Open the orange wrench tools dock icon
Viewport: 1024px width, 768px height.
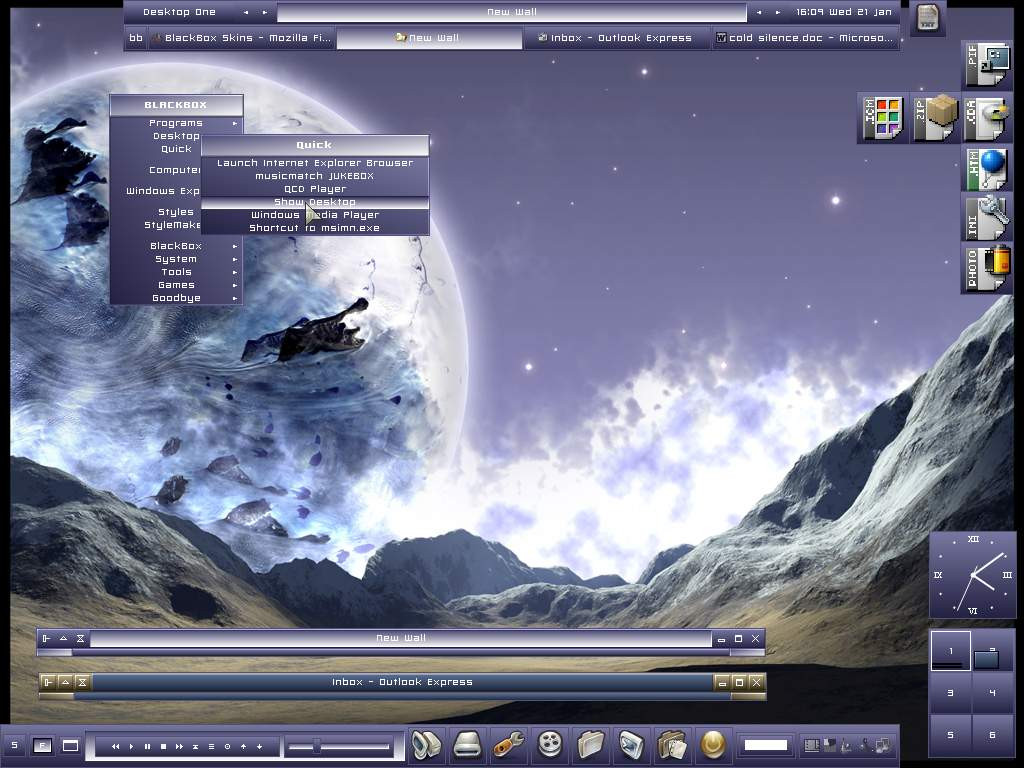[x=509, y=744]
